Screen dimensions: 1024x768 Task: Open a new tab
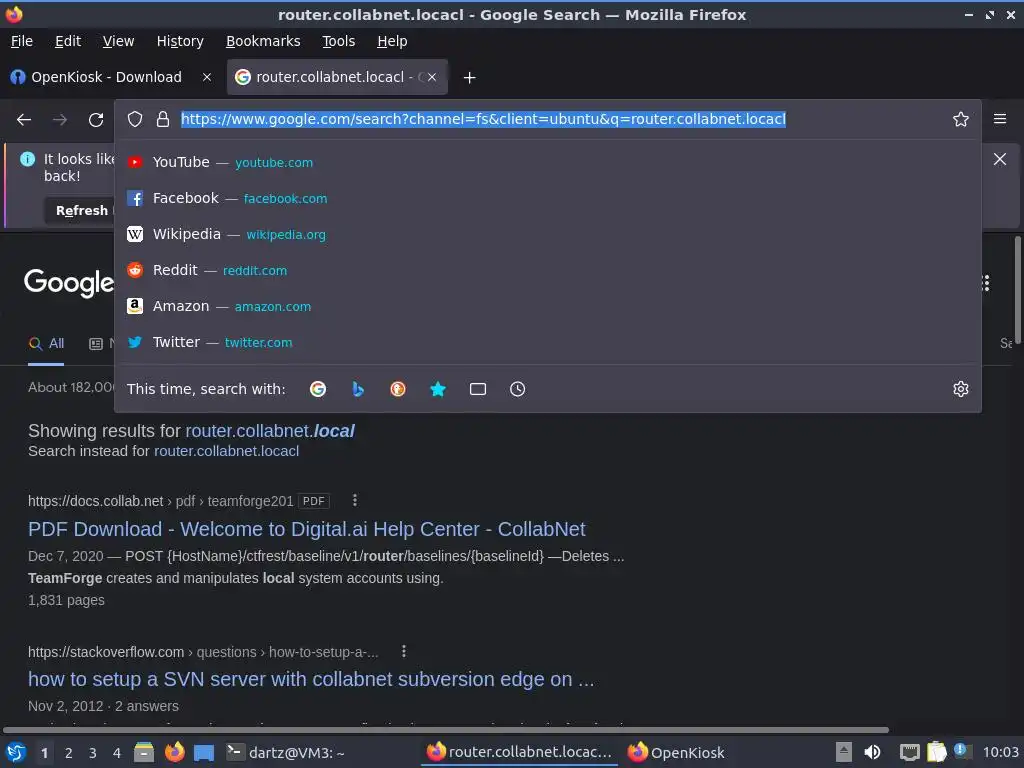coord(469,78)
